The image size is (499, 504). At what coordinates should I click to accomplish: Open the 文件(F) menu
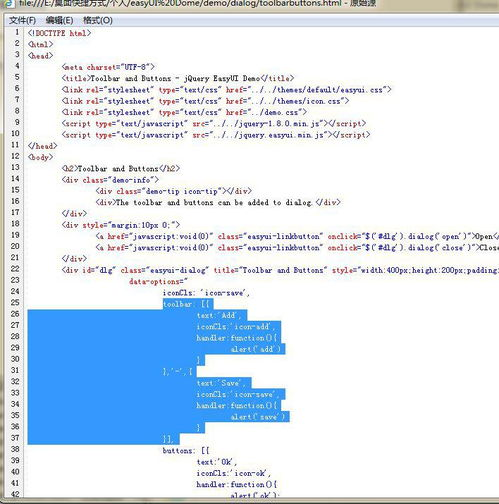tap(22, 20)
